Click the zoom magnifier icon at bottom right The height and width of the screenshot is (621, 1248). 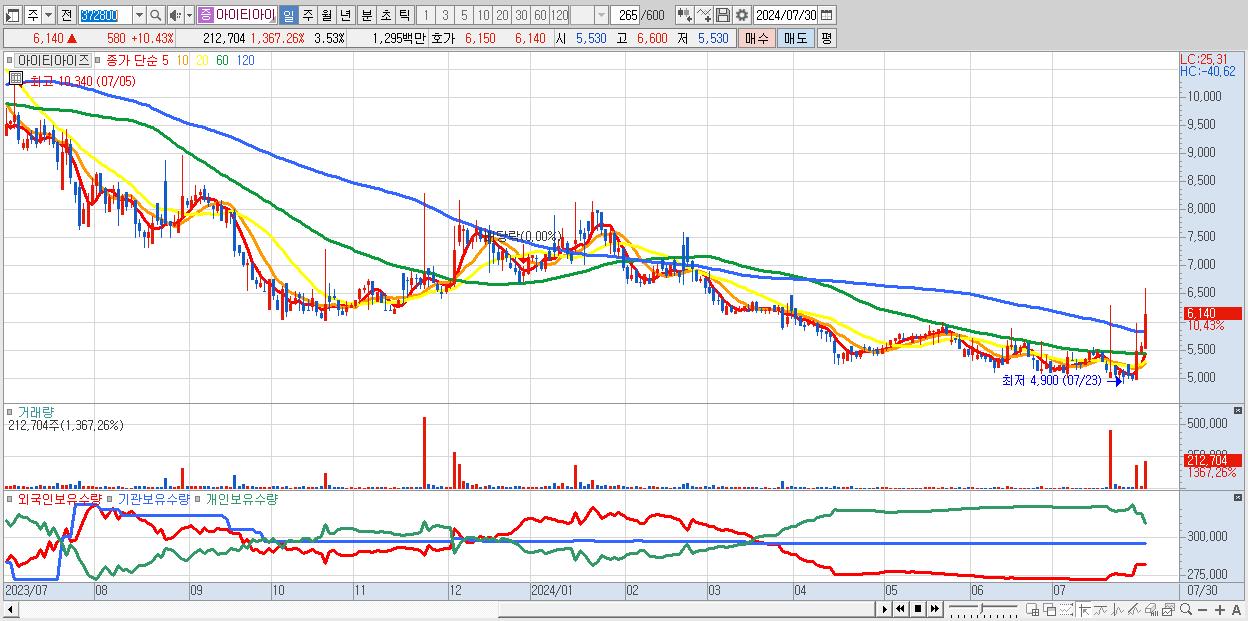point(1186,609)
